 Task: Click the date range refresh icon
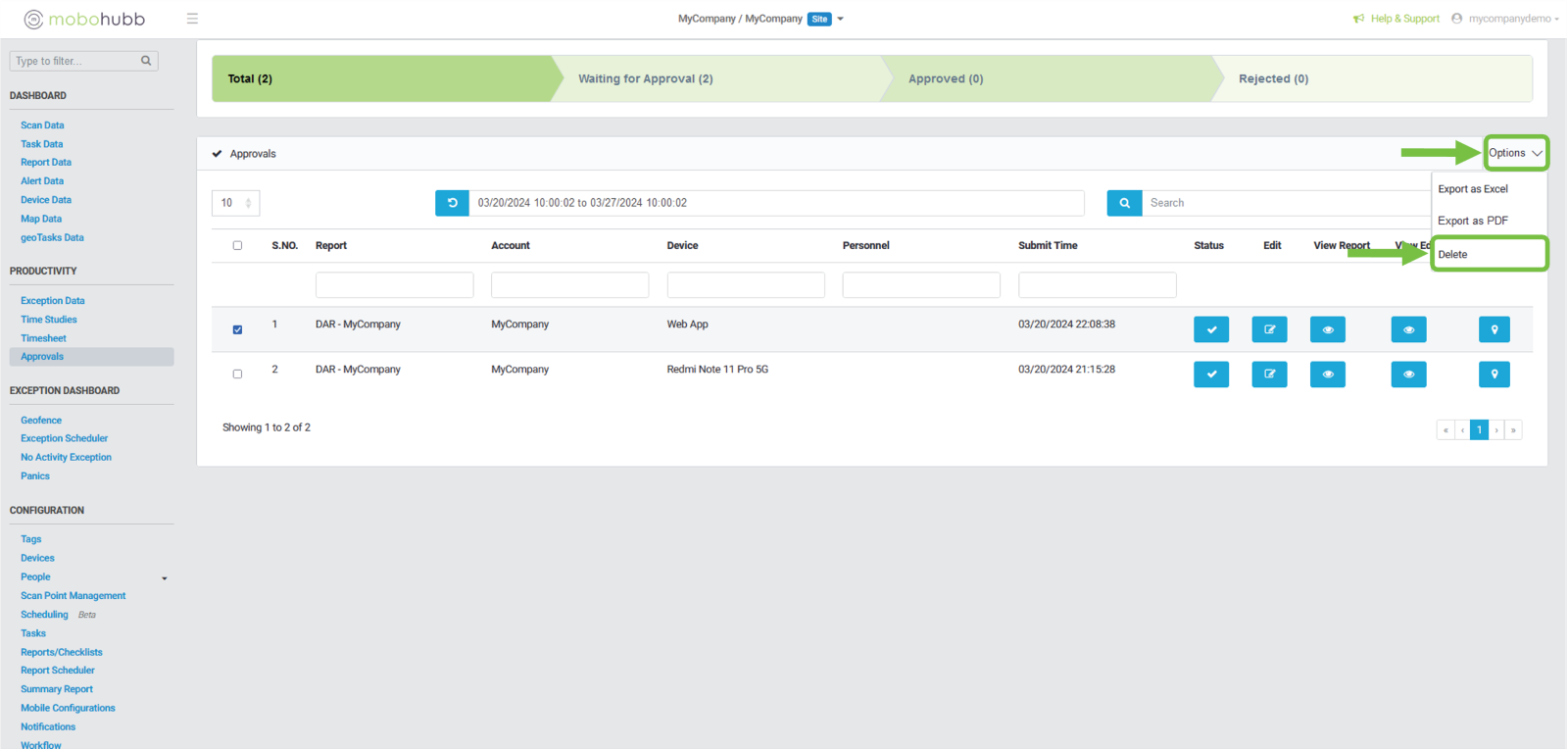point(452,203)
